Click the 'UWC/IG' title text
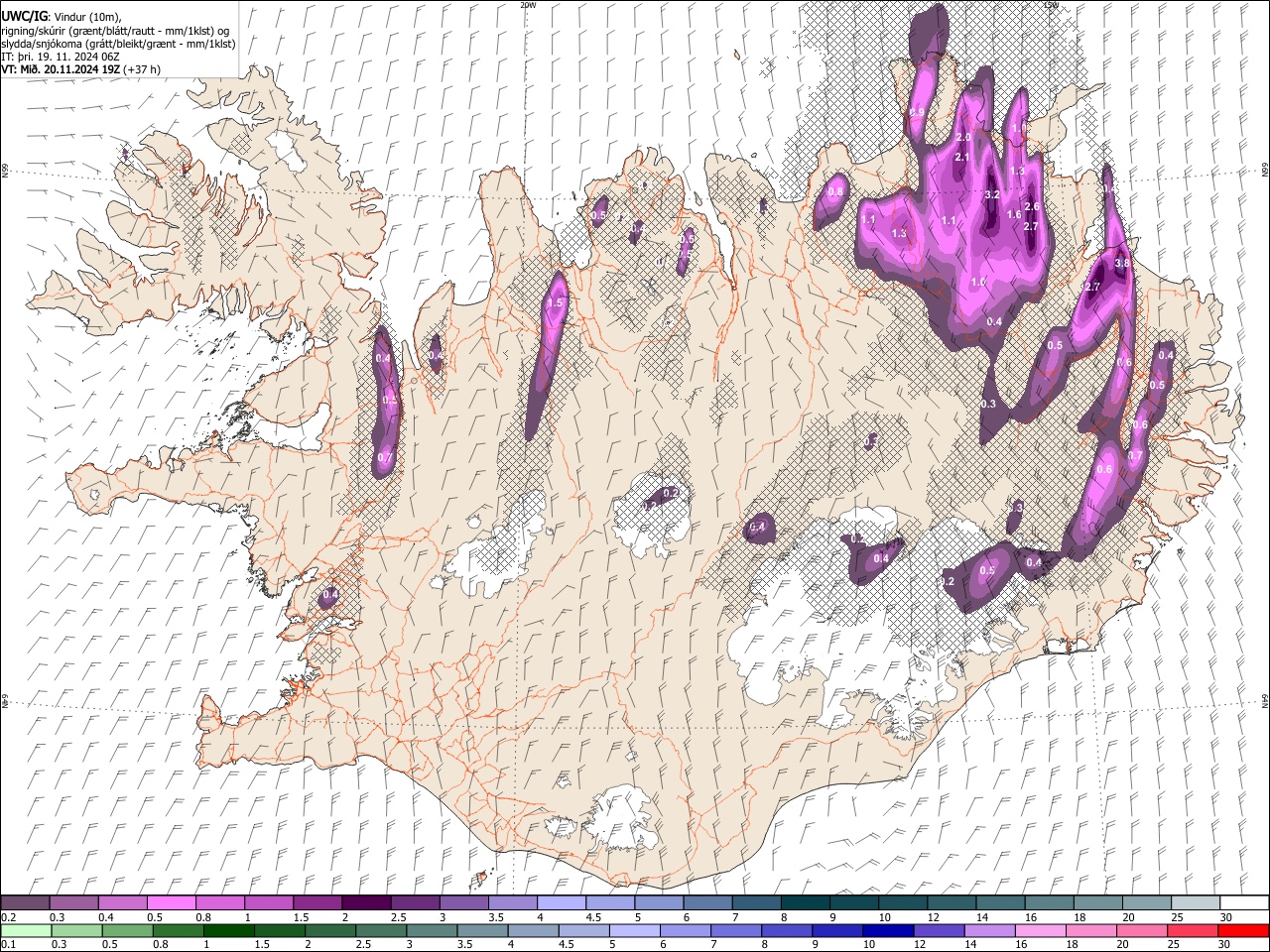 click(x=23, y=16)
